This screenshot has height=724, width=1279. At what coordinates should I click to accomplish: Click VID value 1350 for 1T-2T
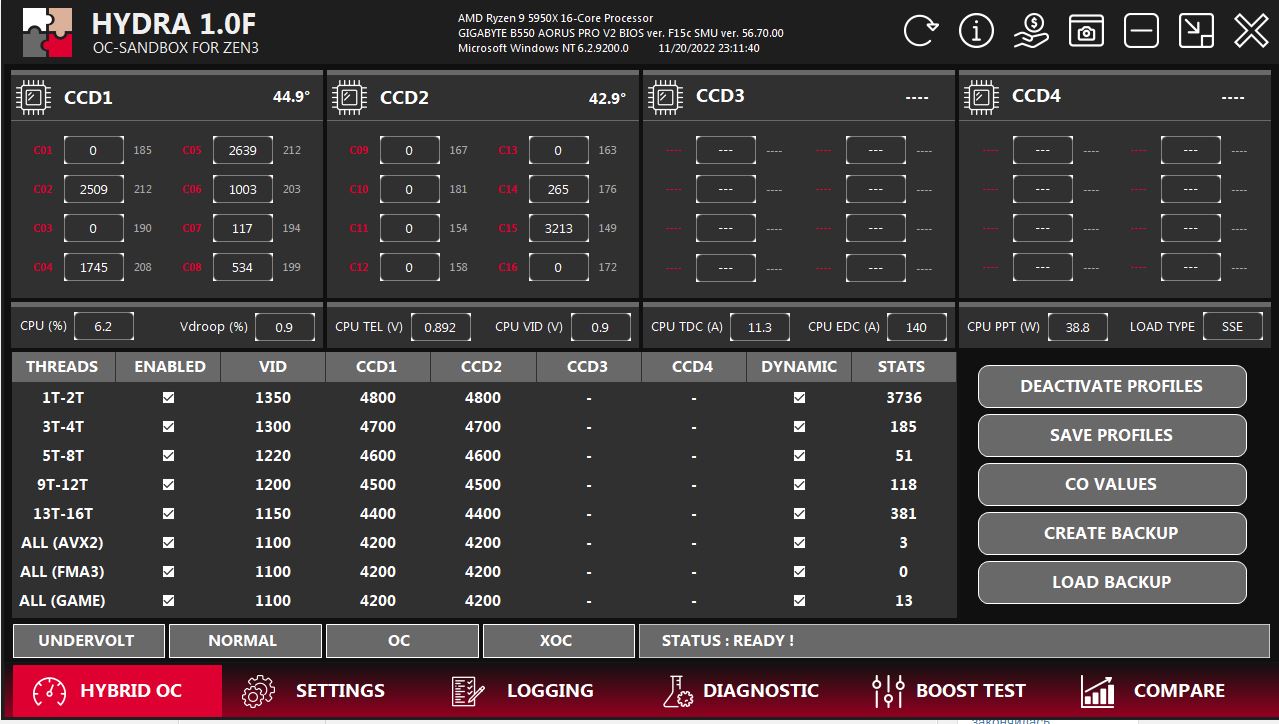click(273, 397)
